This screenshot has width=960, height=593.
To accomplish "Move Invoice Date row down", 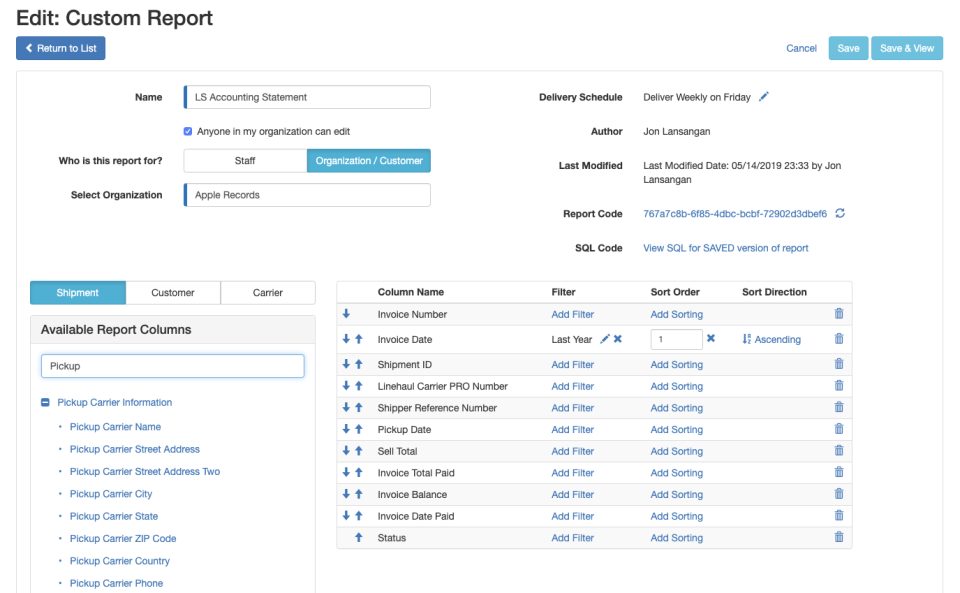I will pos(346,339).
